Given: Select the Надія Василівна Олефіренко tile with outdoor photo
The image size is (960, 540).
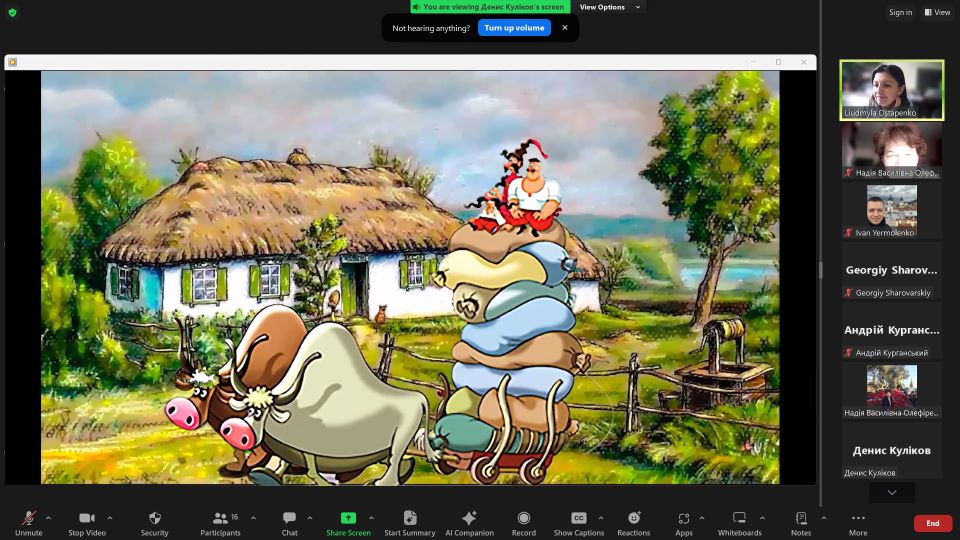Looking at the screenshot, I should pos(892,391).
